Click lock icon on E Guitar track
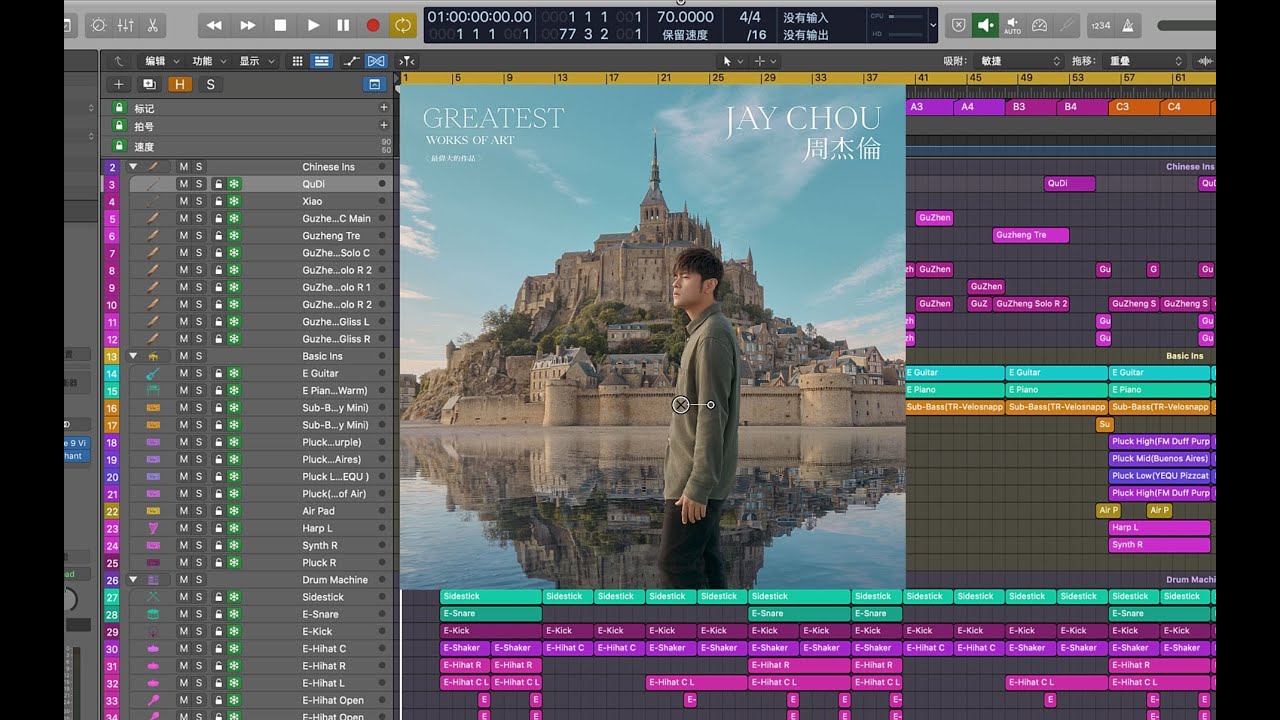Viewport: 1280px width, 720px height. [x=218, y=373]
